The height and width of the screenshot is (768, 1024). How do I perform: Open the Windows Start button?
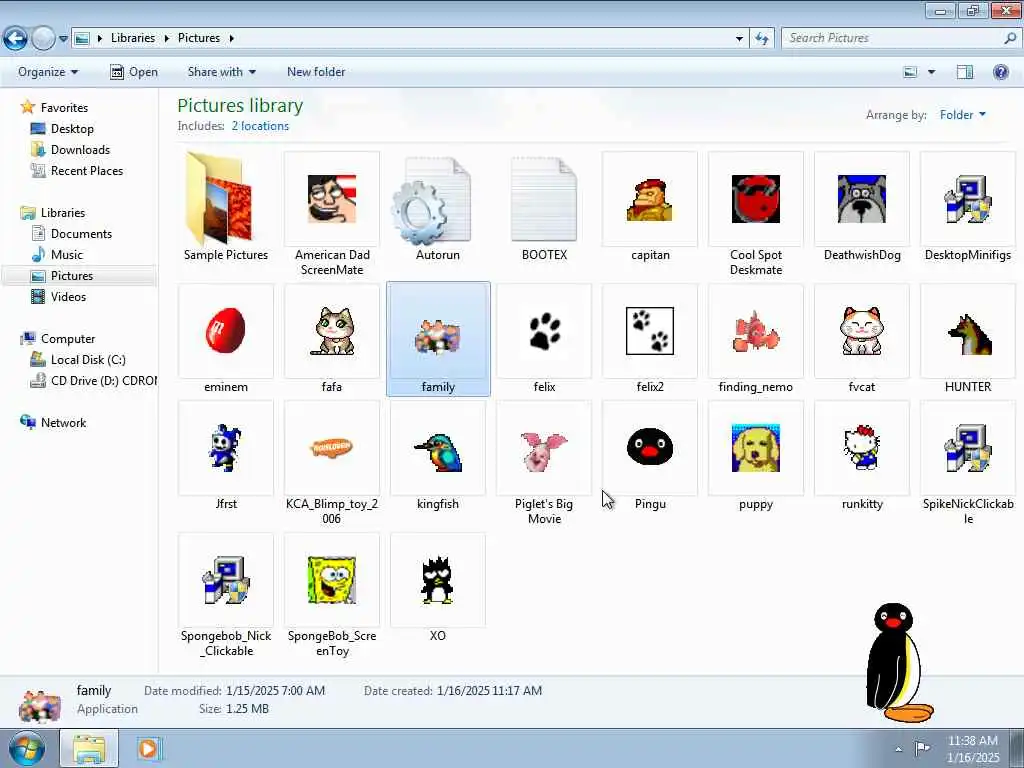[x=27, y=748]
